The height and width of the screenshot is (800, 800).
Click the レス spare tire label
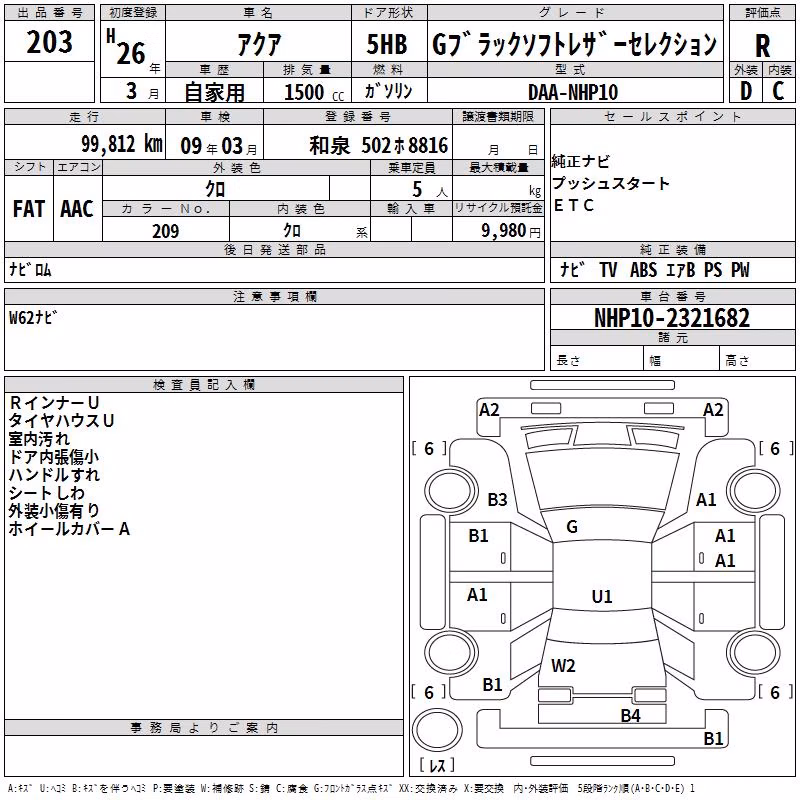tap(437, 765)
